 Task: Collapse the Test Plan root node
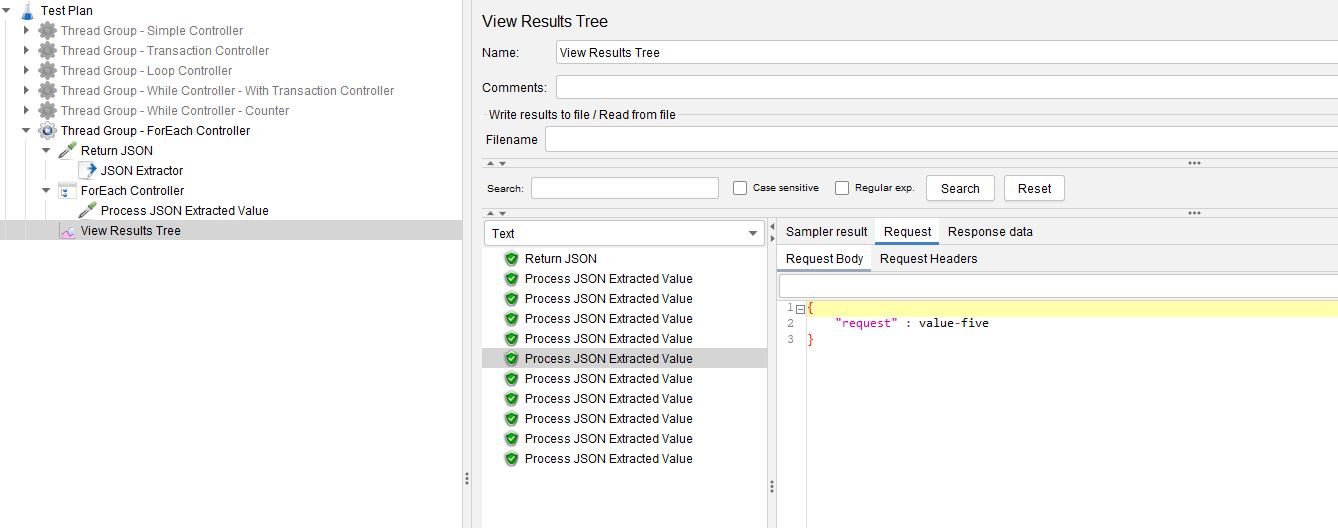7,11
